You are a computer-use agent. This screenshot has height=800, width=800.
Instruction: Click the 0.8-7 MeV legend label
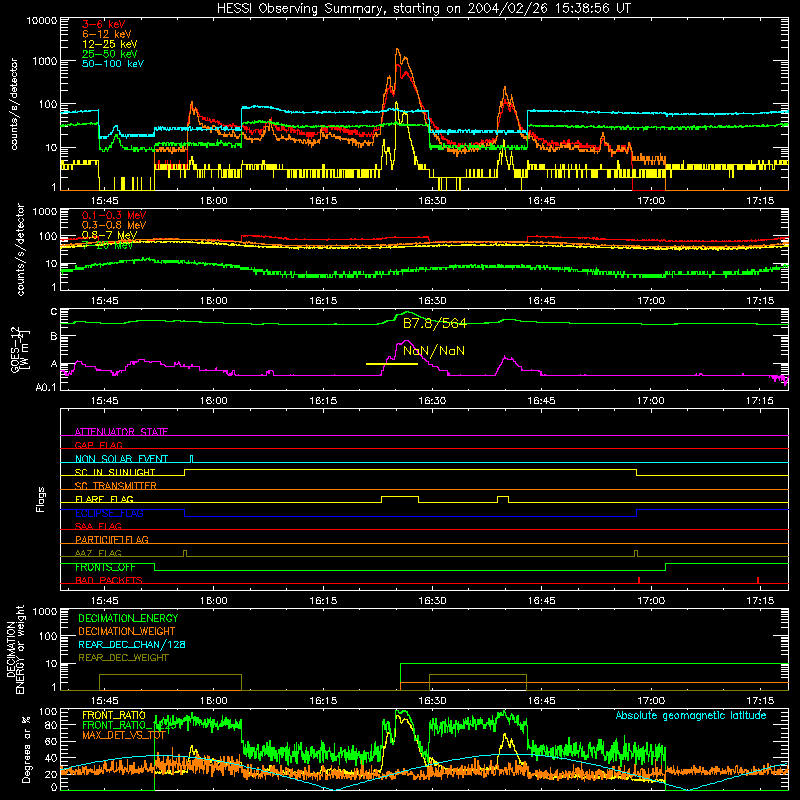109,235
